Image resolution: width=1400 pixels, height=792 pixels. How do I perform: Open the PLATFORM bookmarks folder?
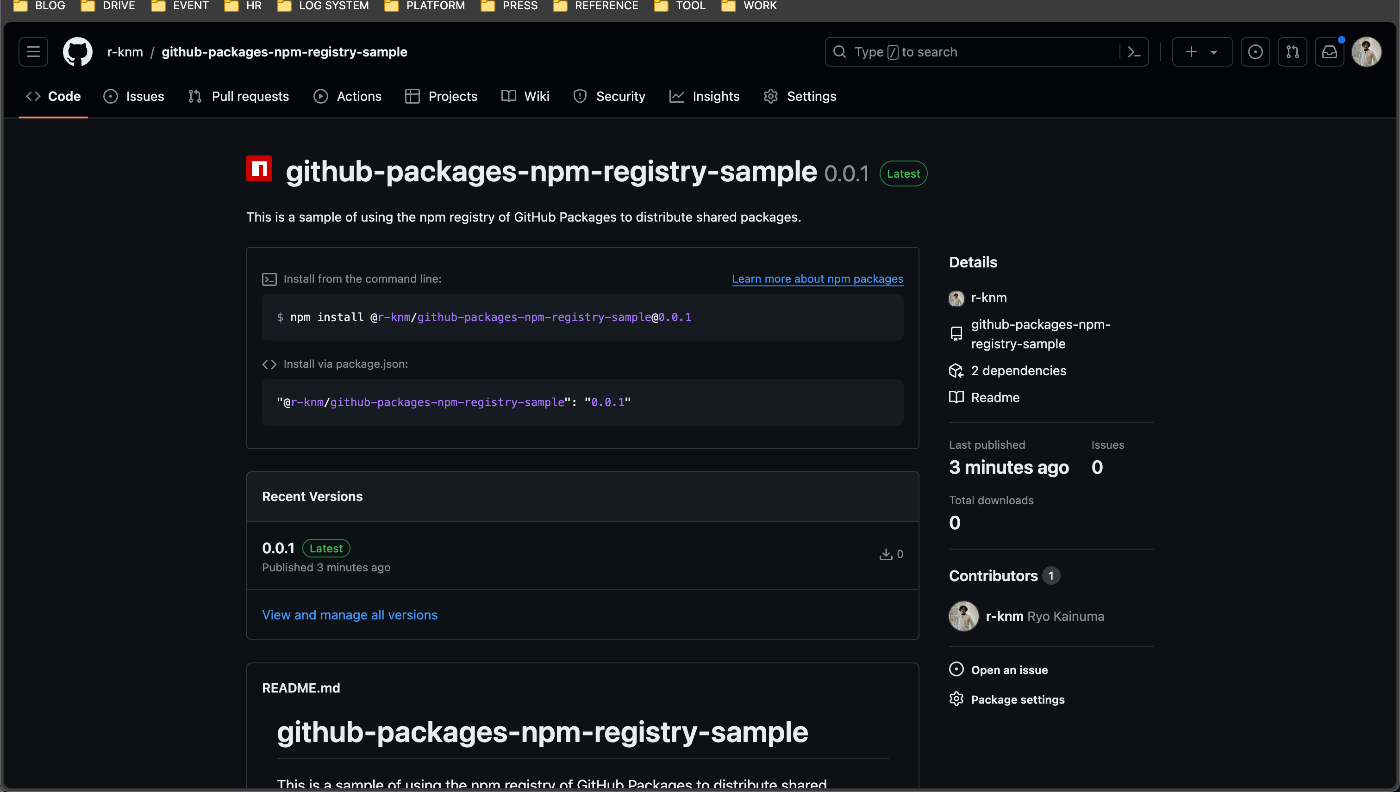pos(424,6)
